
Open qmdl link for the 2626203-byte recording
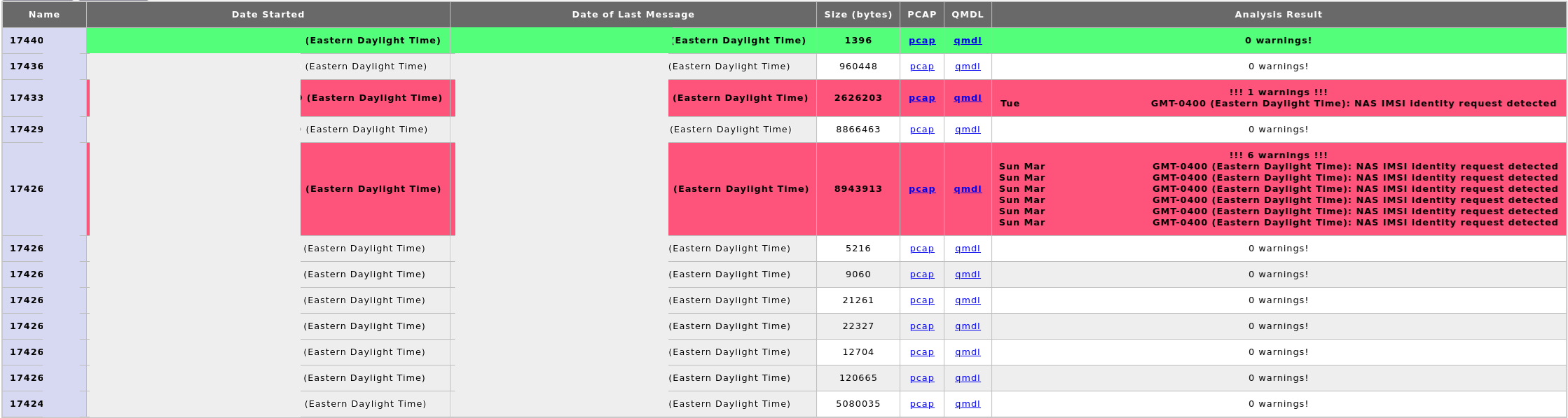(967, 98)
